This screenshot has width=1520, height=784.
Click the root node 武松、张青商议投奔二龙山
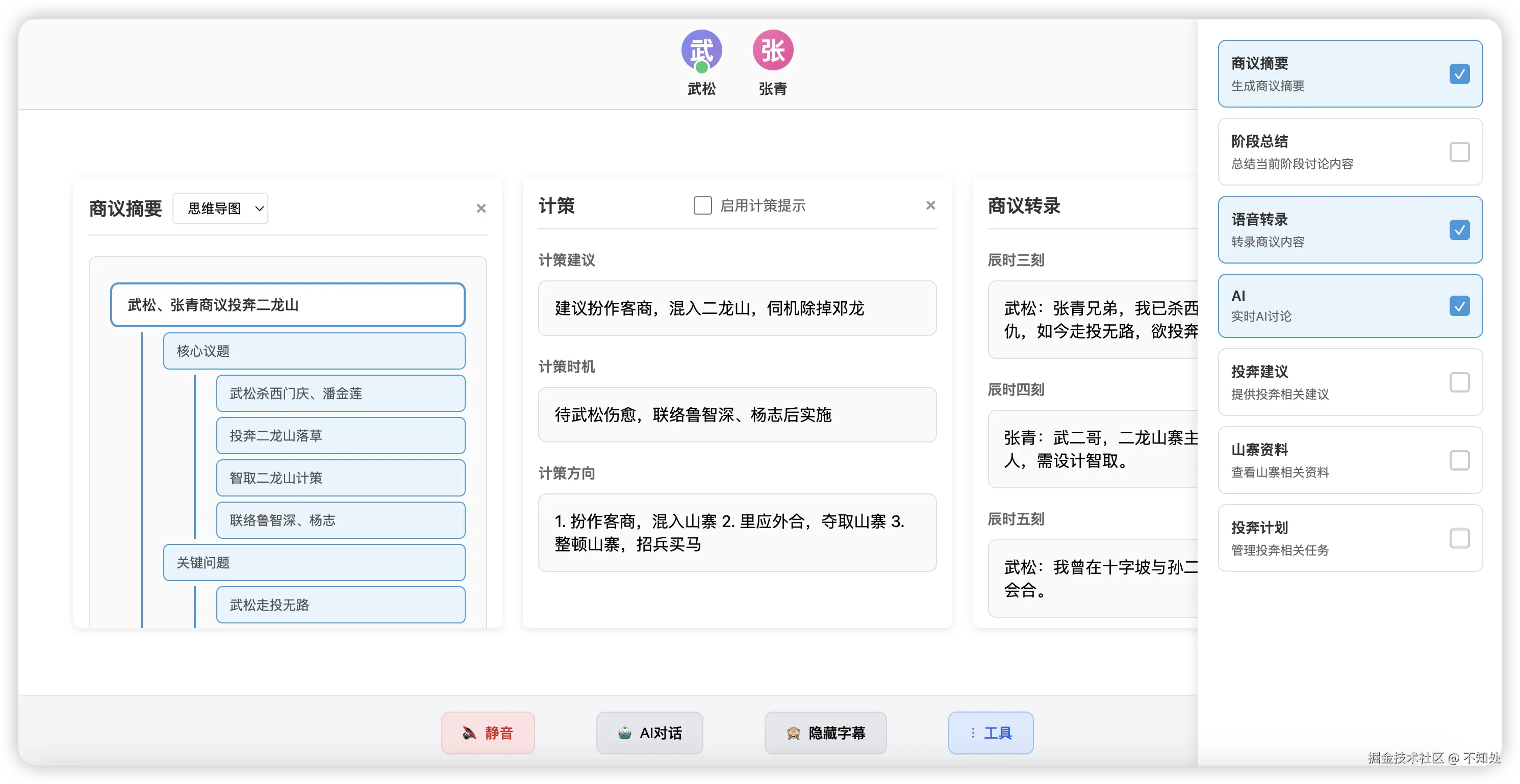pos(287,305)
